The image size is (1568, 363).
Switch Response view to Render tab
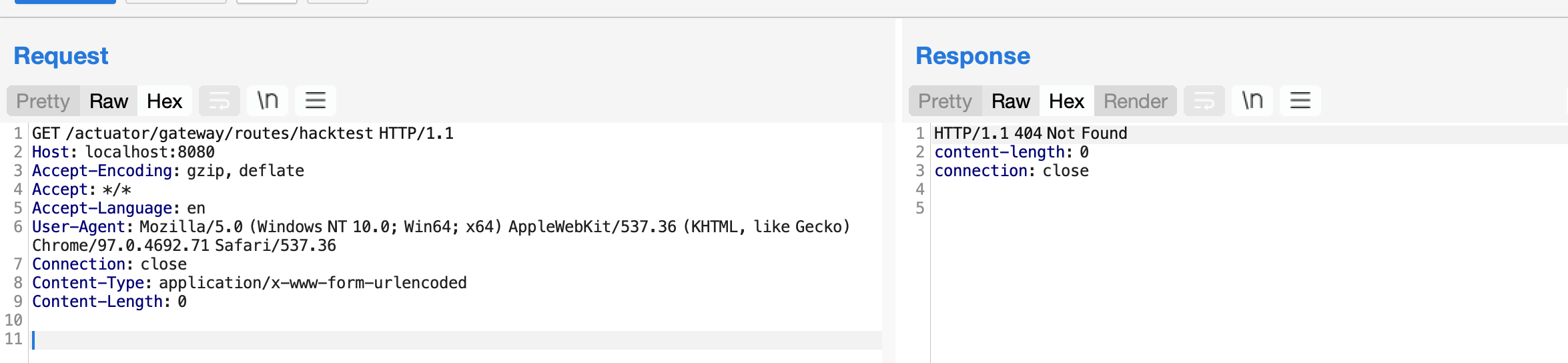click(1136, 101)
